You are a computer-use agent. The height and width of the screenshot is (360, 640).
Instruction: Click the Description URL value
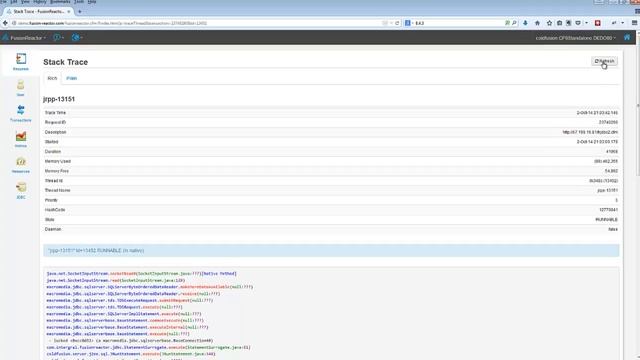click(x=590, y=132)
